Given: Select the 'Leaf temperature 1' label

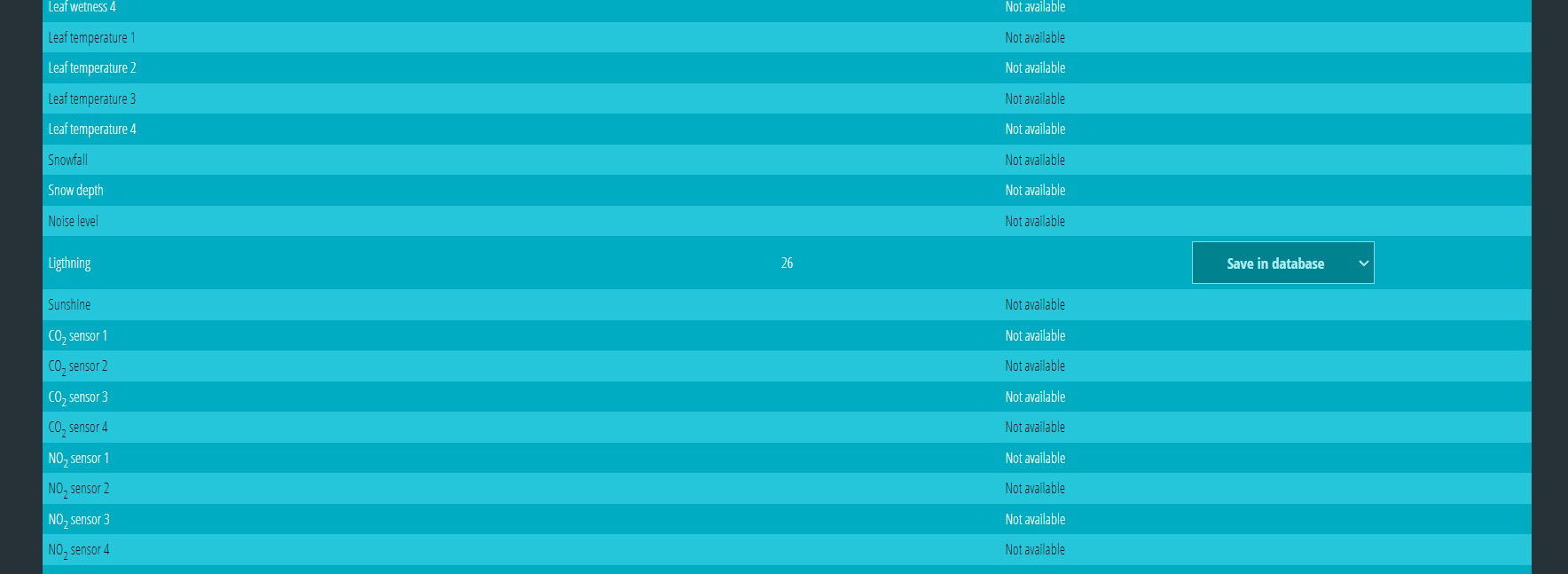Looking at the screenshot, I should [91, 37].
